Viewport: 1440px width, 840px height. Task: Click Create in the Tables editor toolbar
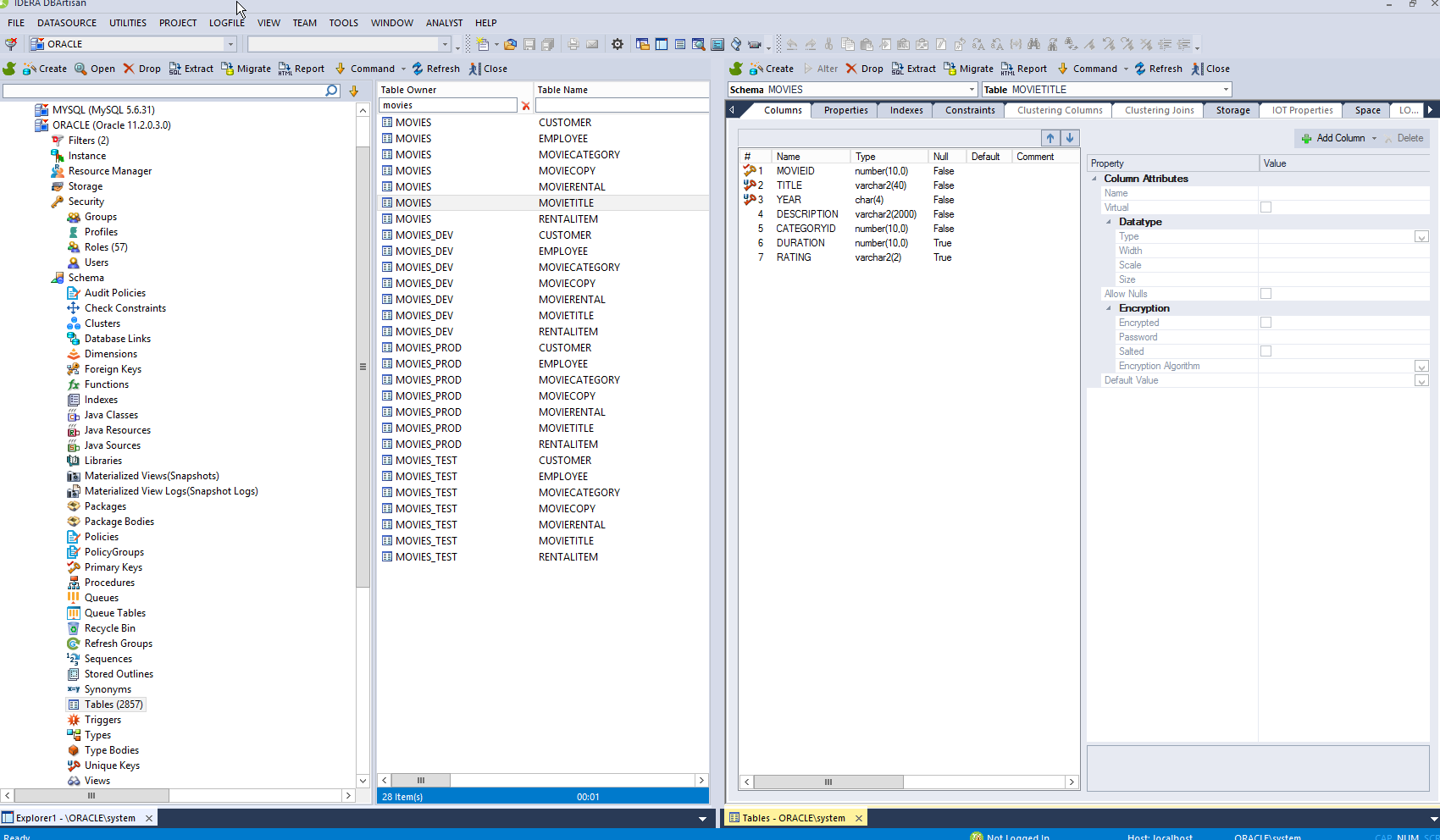click(x=772, y=69)
